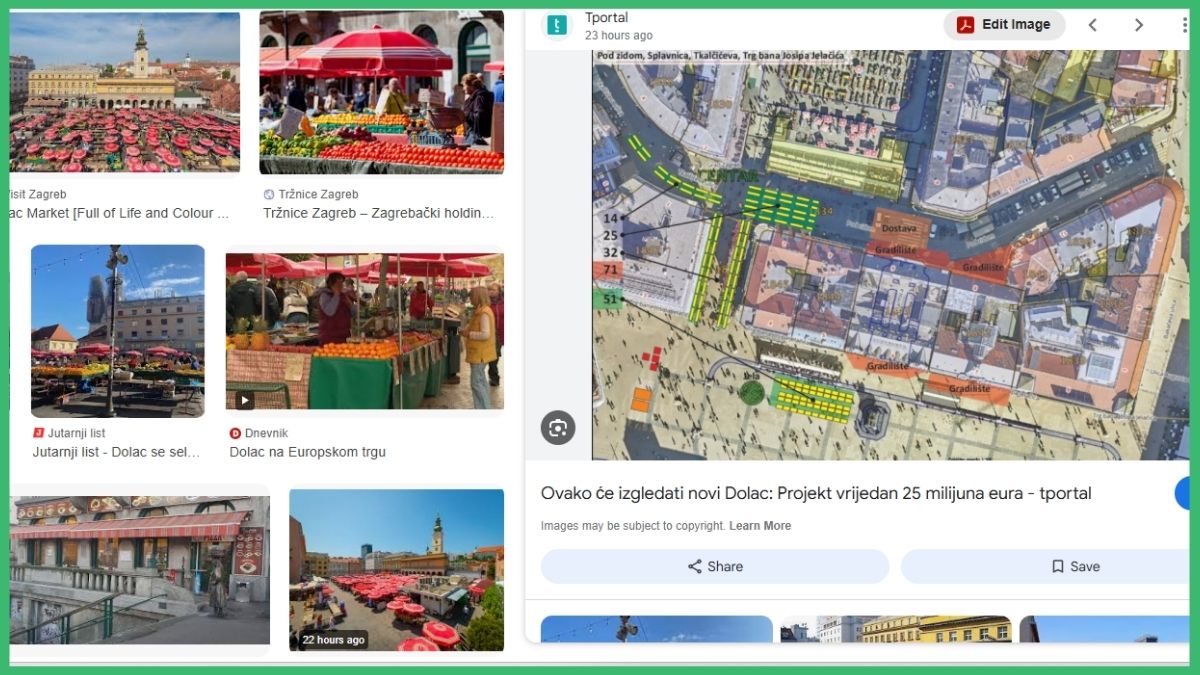Select the Google Lens search-within-image icon

557,428
